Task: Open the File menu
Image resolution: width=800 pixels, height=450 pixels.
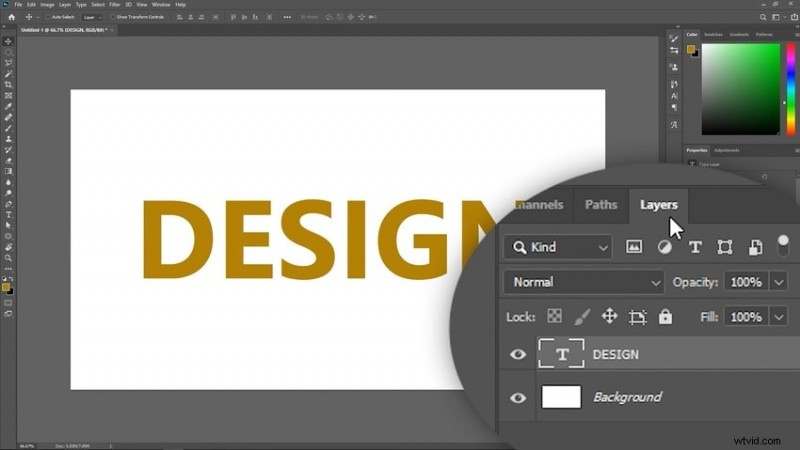Action: coord(18,5)
